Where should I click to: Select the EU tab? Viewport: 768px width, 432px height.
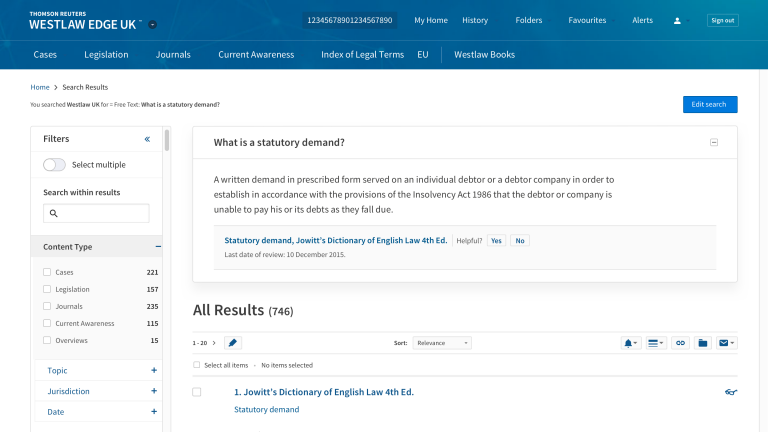[x=423, y=54]
